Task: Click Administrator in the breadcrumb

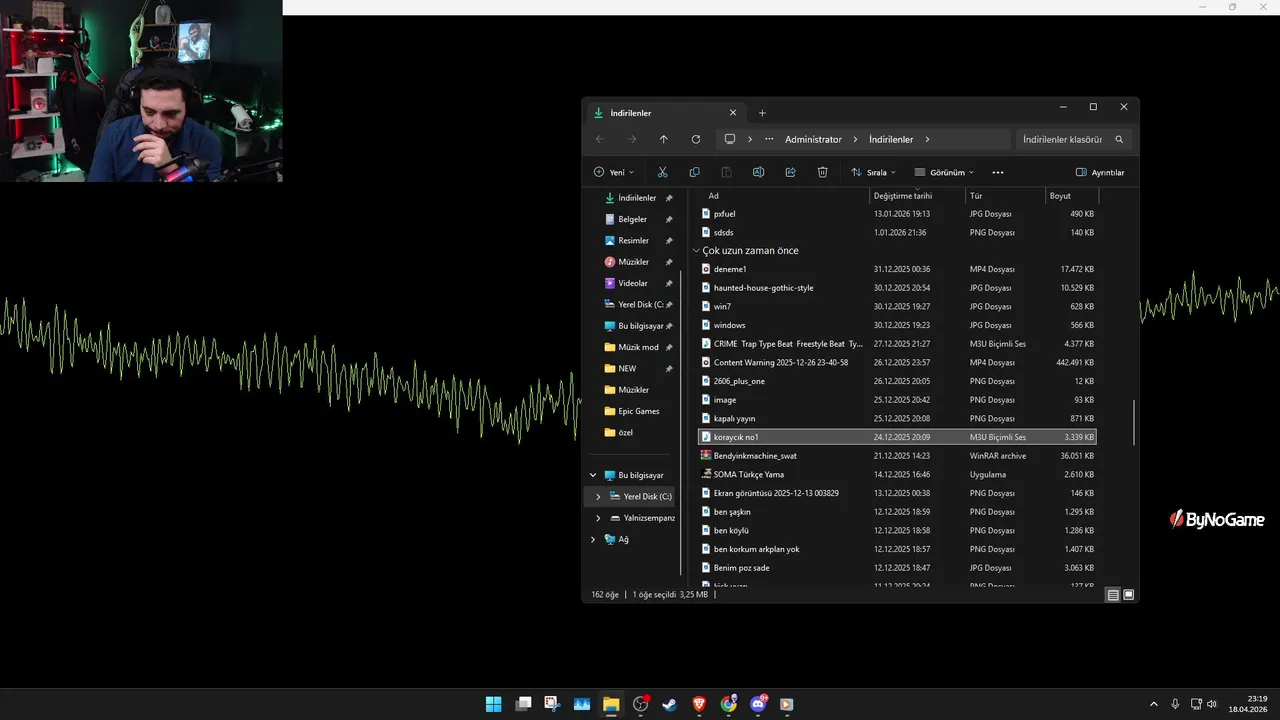Action: (813, 139)
